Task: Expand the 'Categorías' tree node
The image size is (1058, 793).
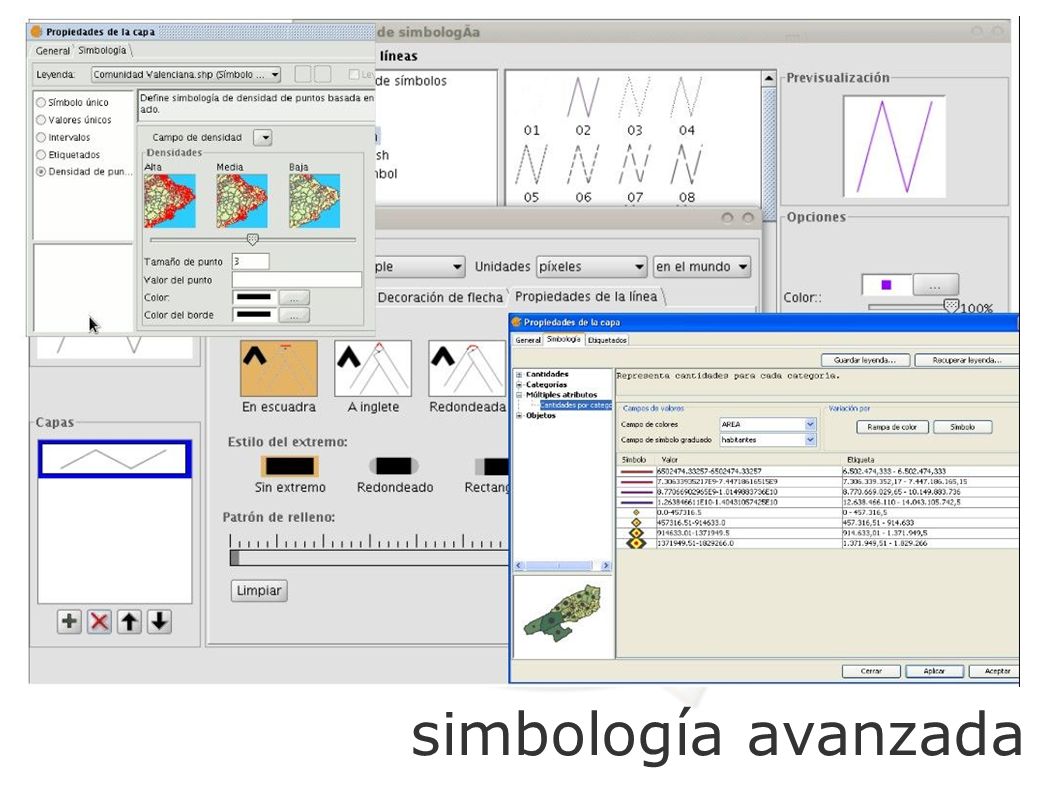Action: [519, 384]
